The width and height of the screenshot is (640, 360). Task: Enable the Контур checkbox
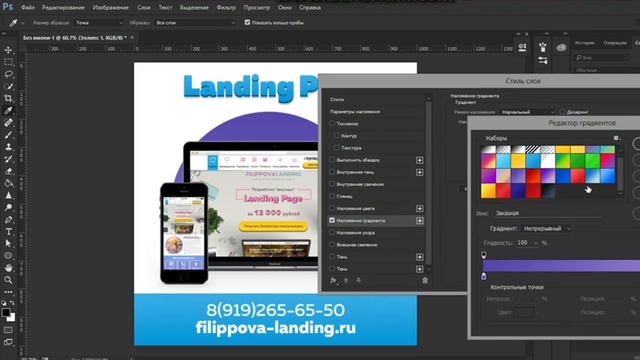(x=336, y=135)
